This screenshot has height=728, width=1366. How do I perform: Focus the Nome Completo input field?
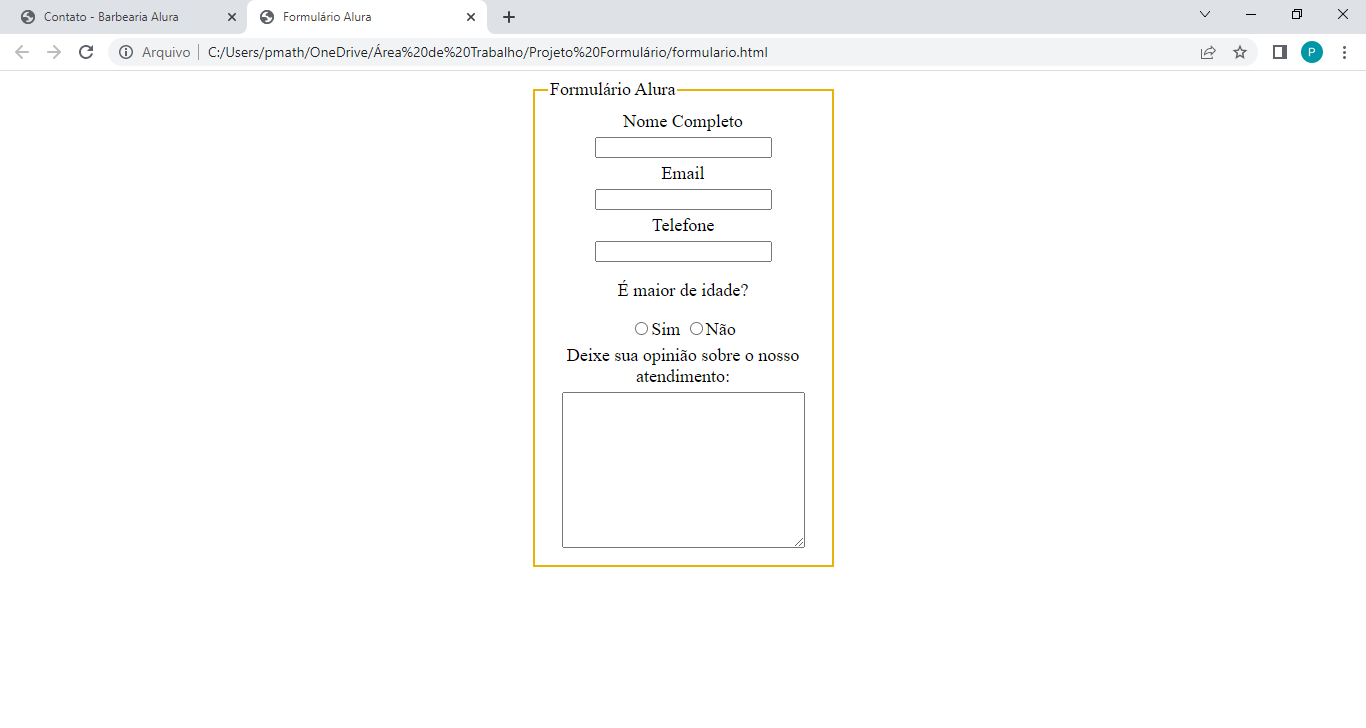pyautogui.click(x=683, y=148)
